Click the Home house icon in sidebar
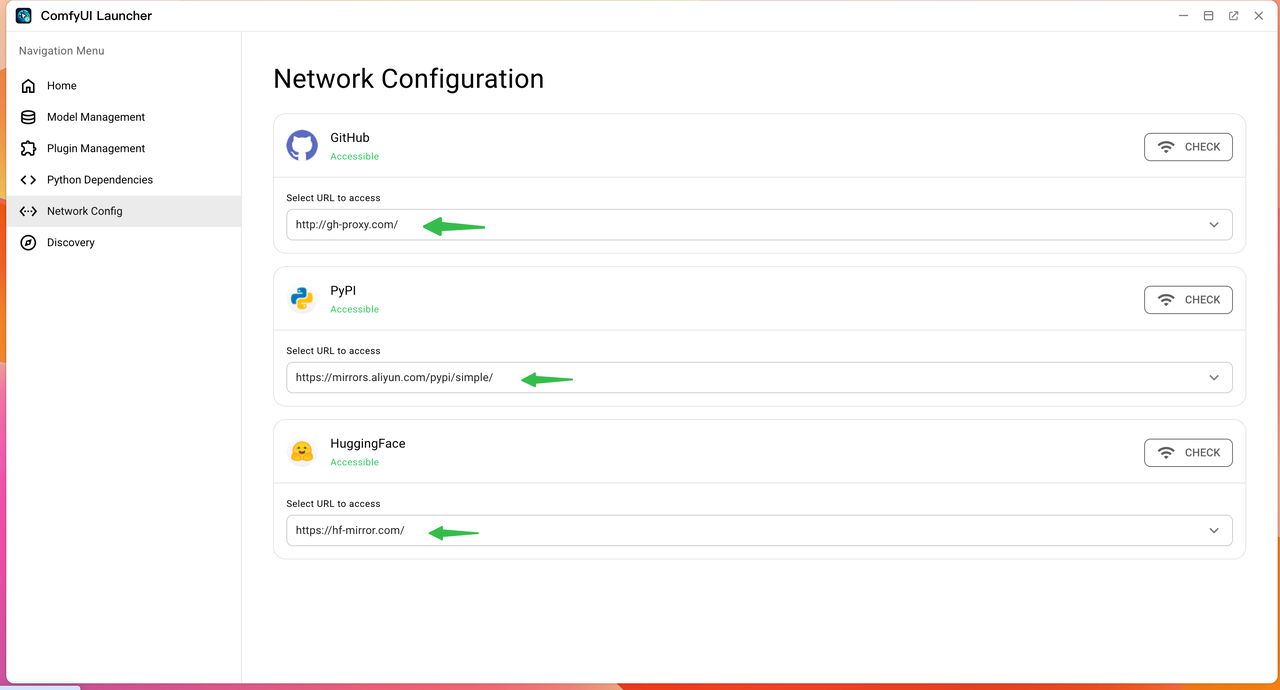The image size is (1280, 690). 28,86
